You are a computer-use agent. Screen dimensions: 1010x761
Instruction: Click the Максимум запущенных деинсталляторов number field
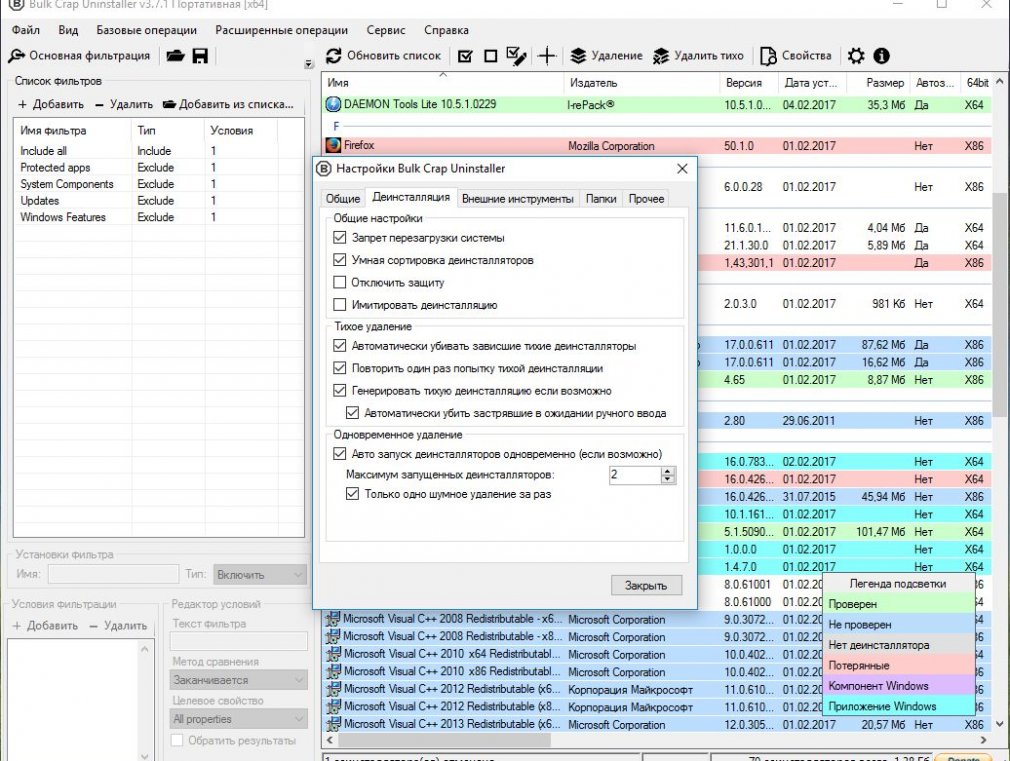(635, 475)
